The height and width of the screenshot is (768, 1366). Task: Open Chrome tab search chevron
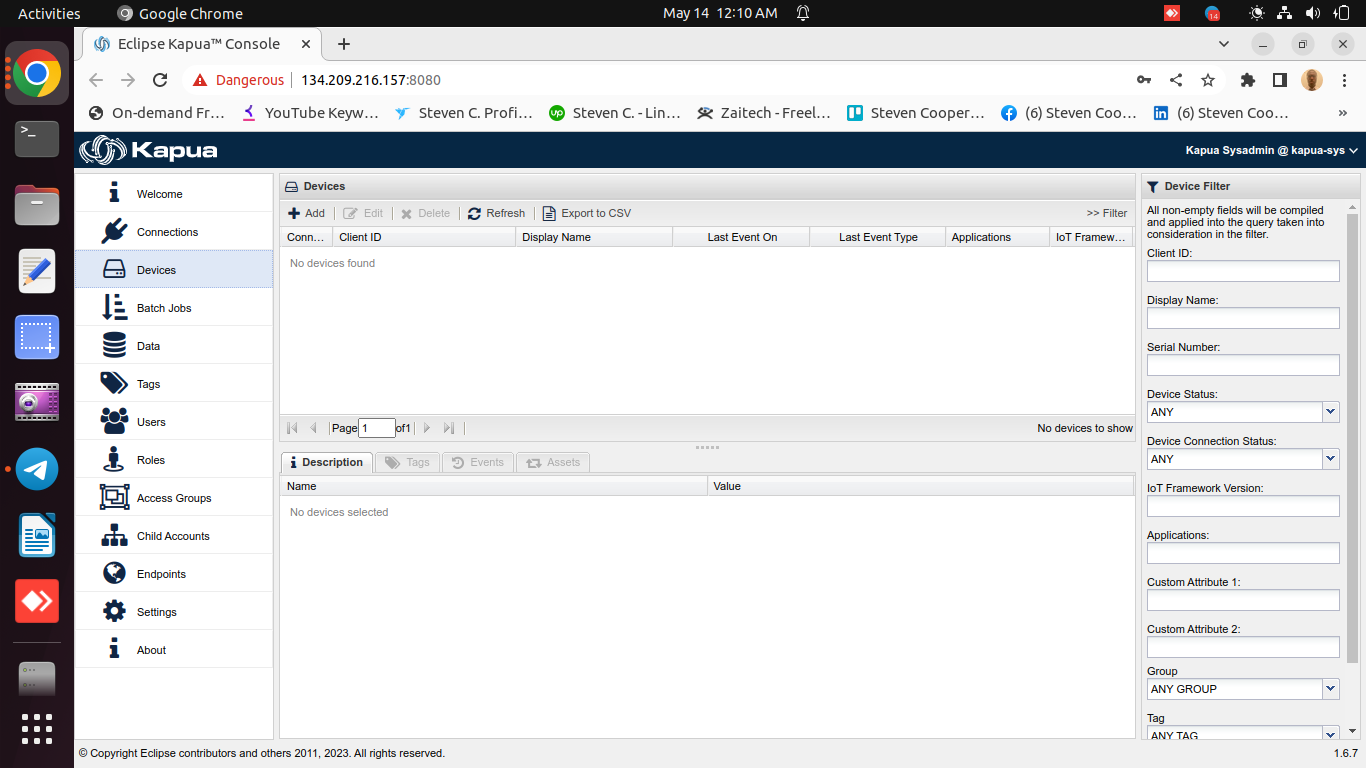click(1224, 44)
